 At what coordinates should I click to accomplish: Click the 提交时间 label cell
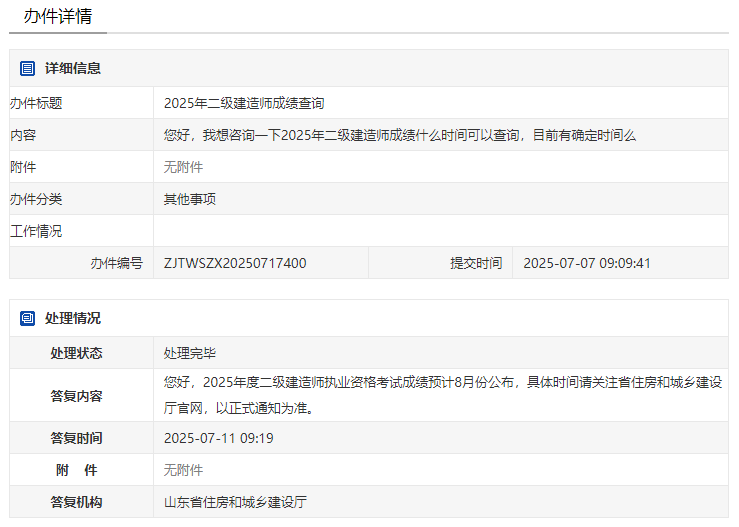[475, 263]
